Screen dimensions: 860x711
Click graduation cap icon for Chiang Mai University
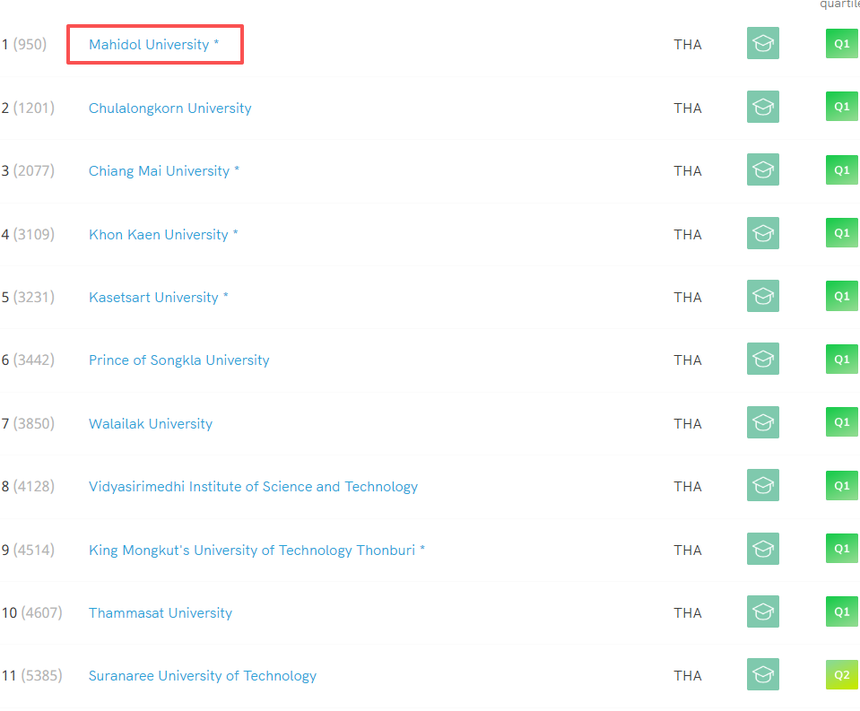tap(762, 170)
